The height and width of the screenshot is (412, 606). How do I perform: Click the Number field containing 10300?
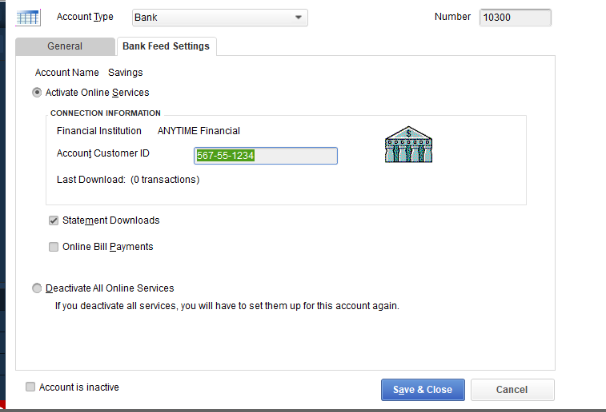(515, 17)
